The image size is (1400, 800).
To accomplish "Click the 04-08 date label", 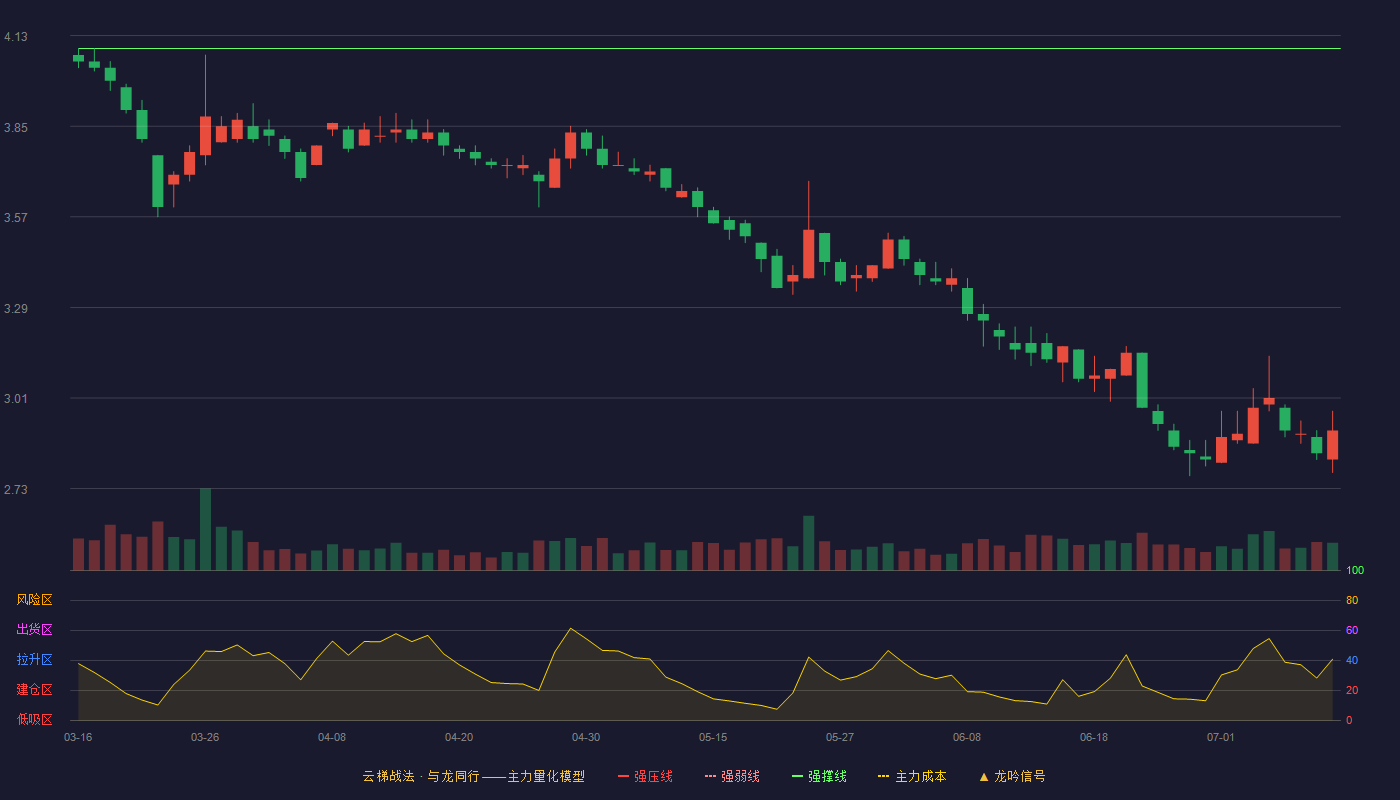I will [332, 737].
